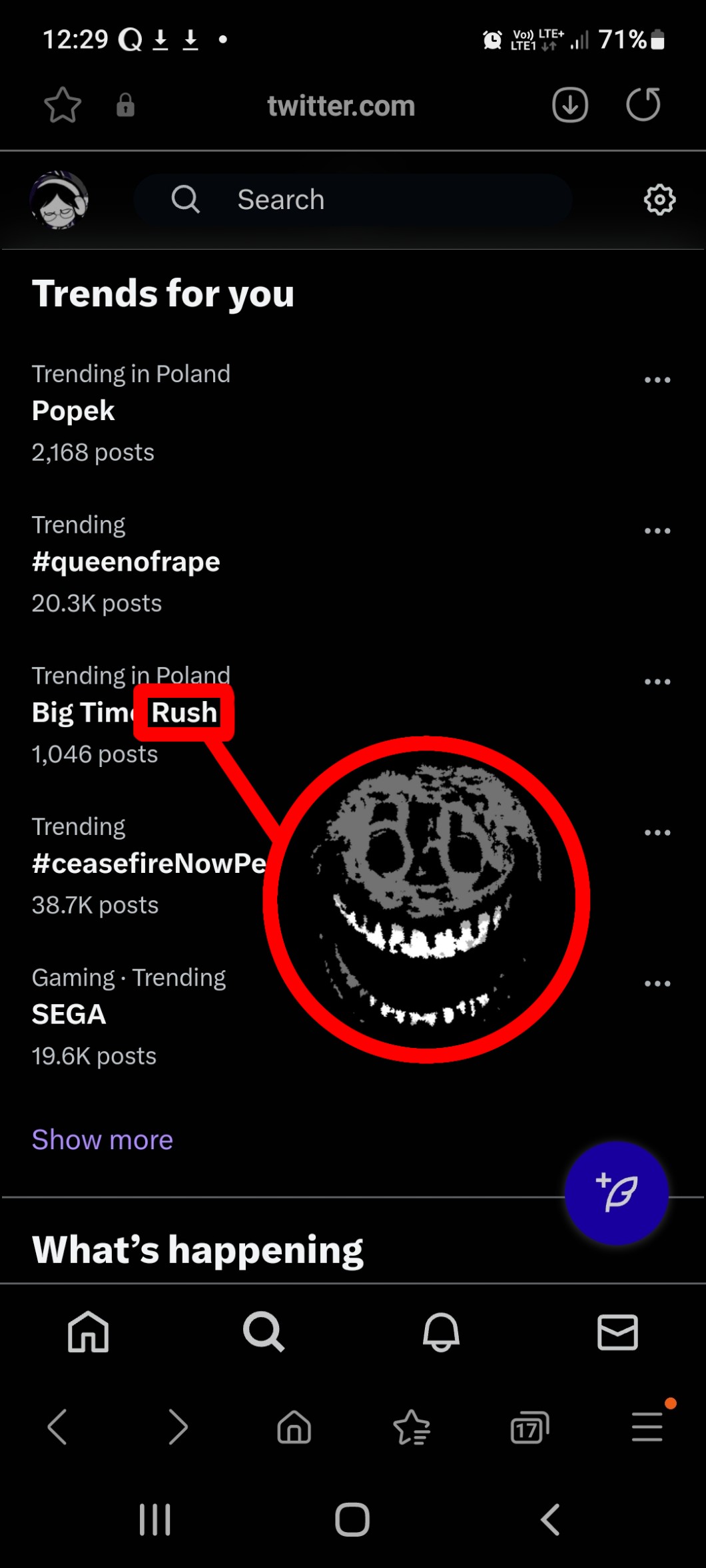Tap the compose post button
The height and width of the screenshot is (1568, 706).
[x=616, y=1192]
